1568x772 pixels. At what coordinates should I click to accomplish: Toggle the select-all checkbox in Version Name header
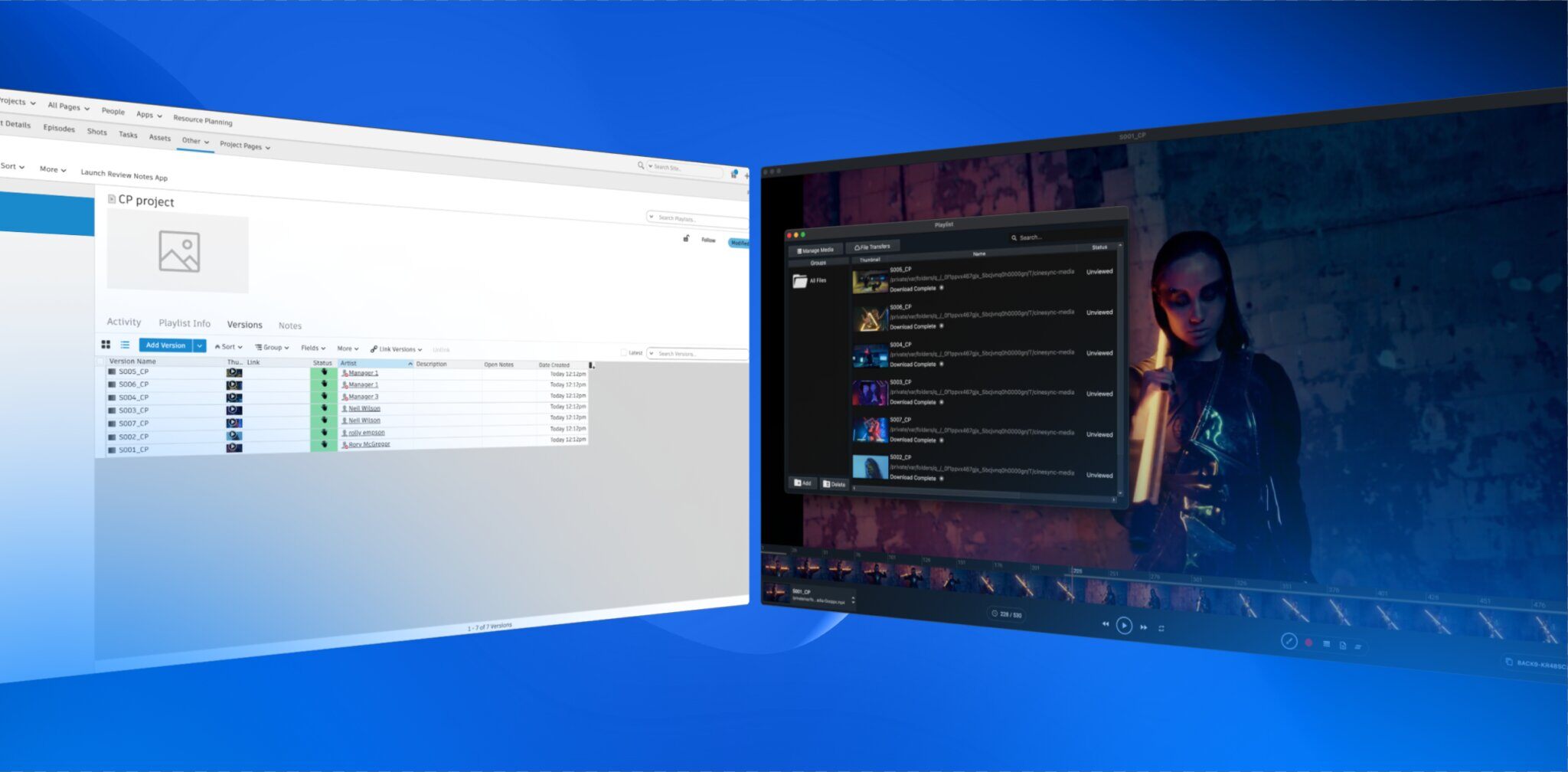(x=100, y=361)
